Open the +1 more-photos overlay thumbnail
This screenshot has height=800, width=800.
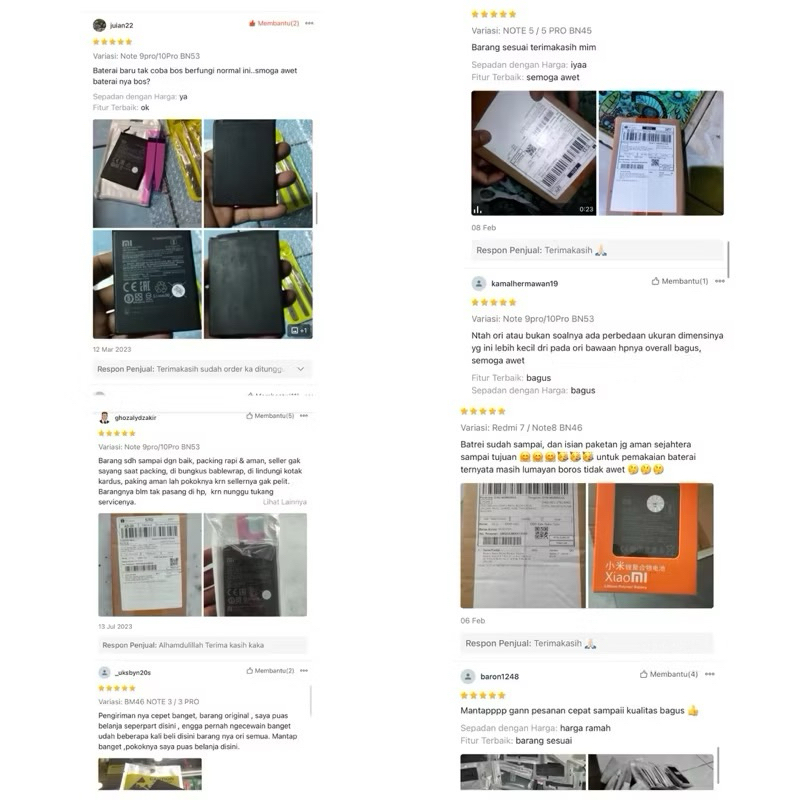tap(258, 284)
